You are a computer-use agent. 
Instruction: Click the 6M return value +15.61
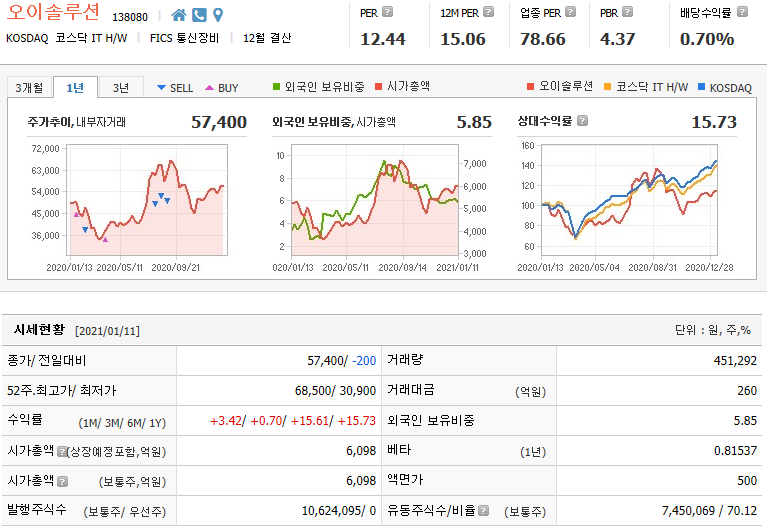pyautogui.click(x=309, y=421)
